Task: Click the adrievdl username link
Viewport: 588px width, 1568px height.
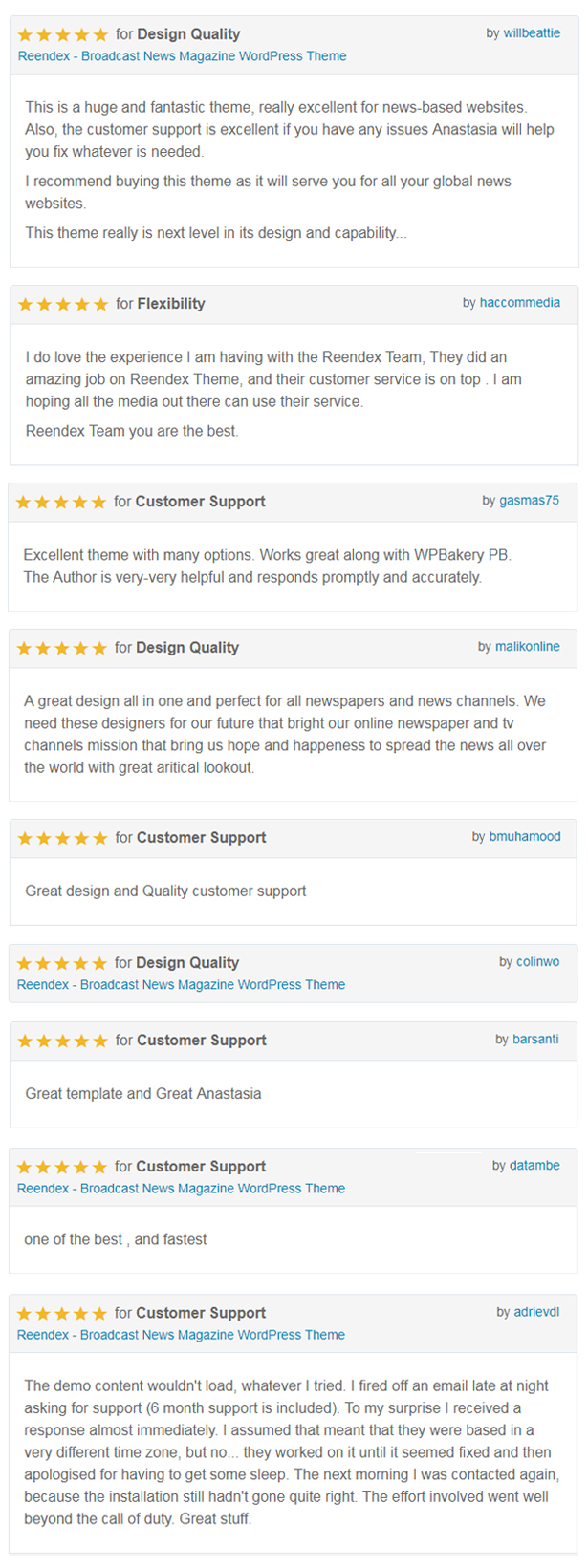Action: (536, 1313)
